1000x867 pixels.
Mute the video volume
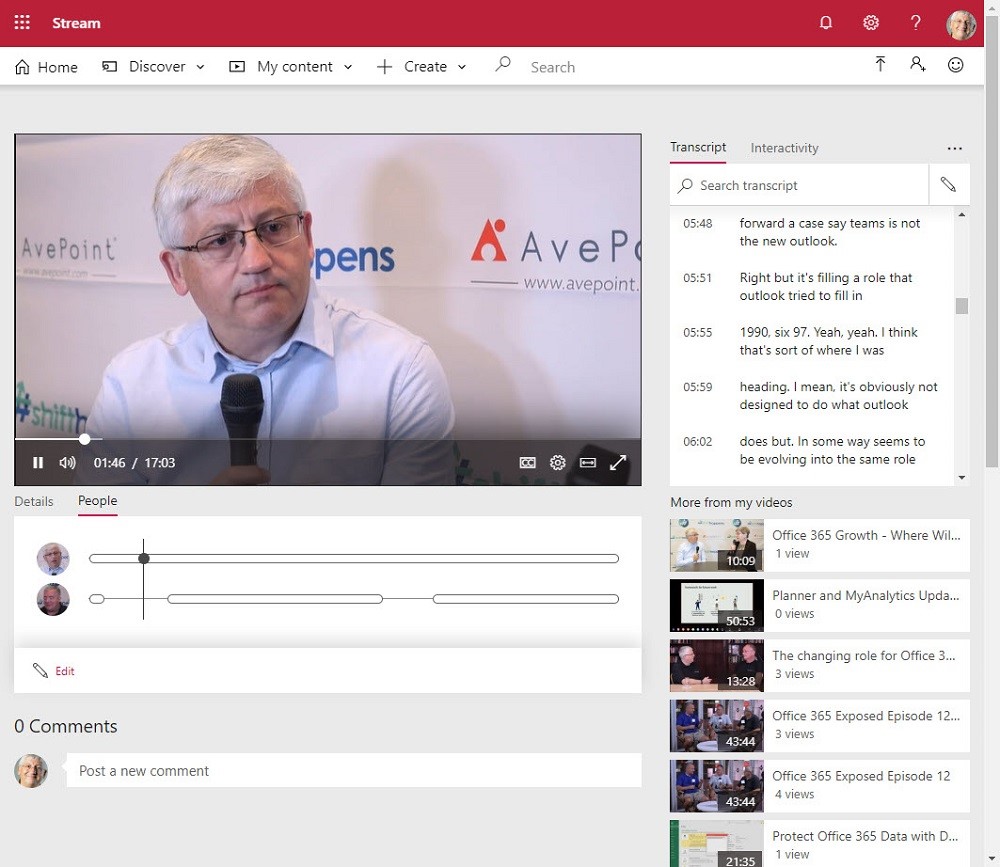click(x=67, y=463)
